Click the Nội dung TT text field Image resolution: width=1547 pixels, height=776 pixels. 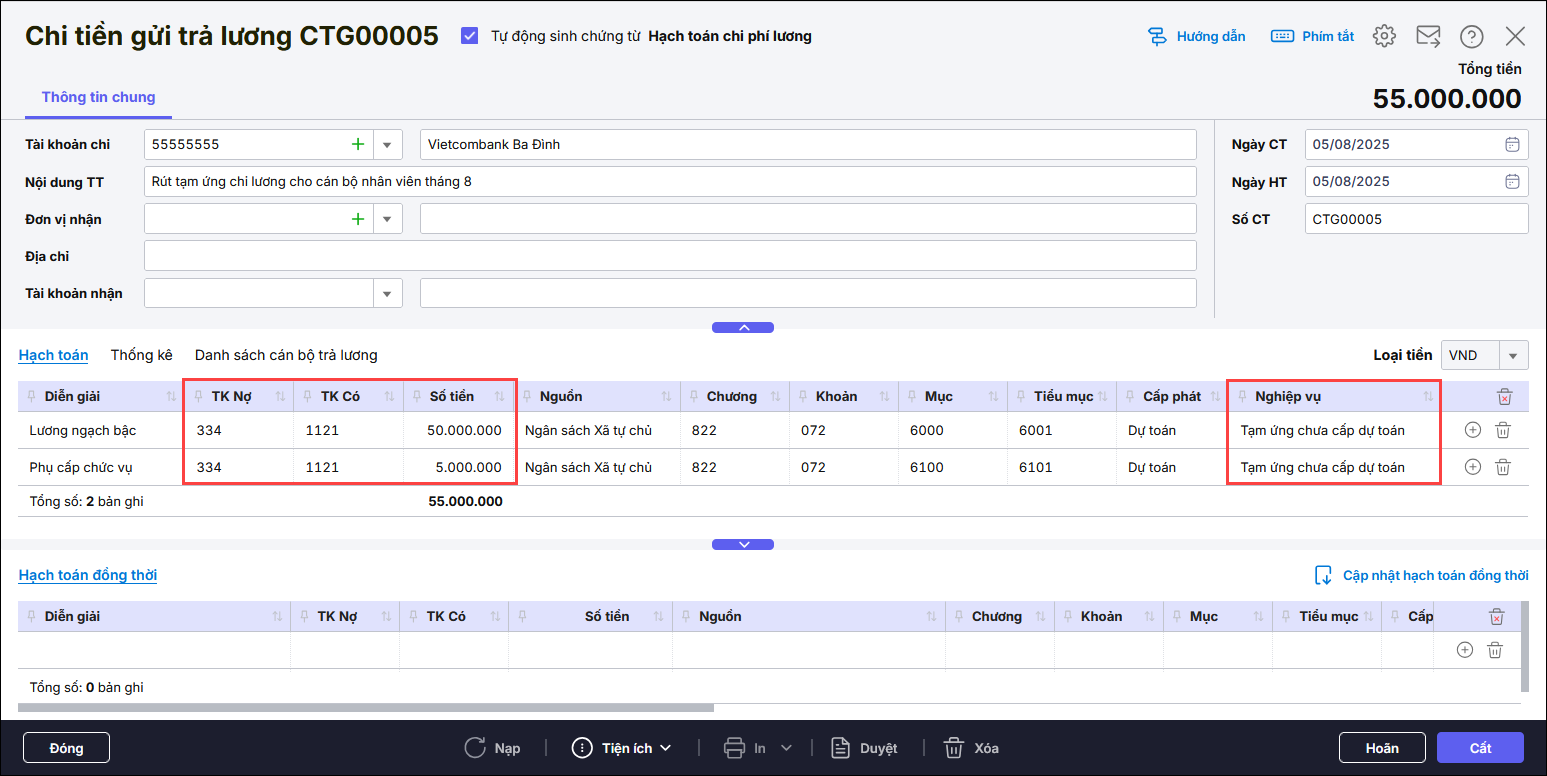tap(670, 182)
